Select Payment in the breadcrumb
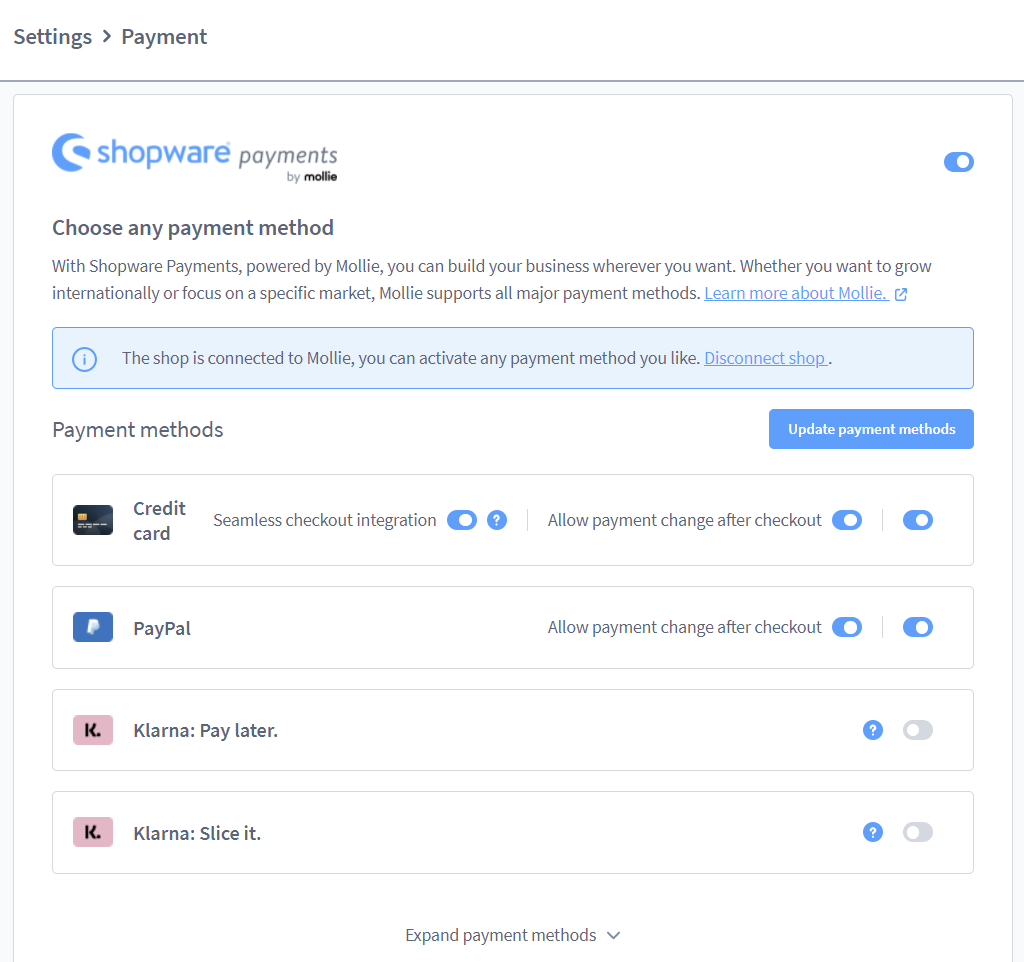 tap(164, 36)
